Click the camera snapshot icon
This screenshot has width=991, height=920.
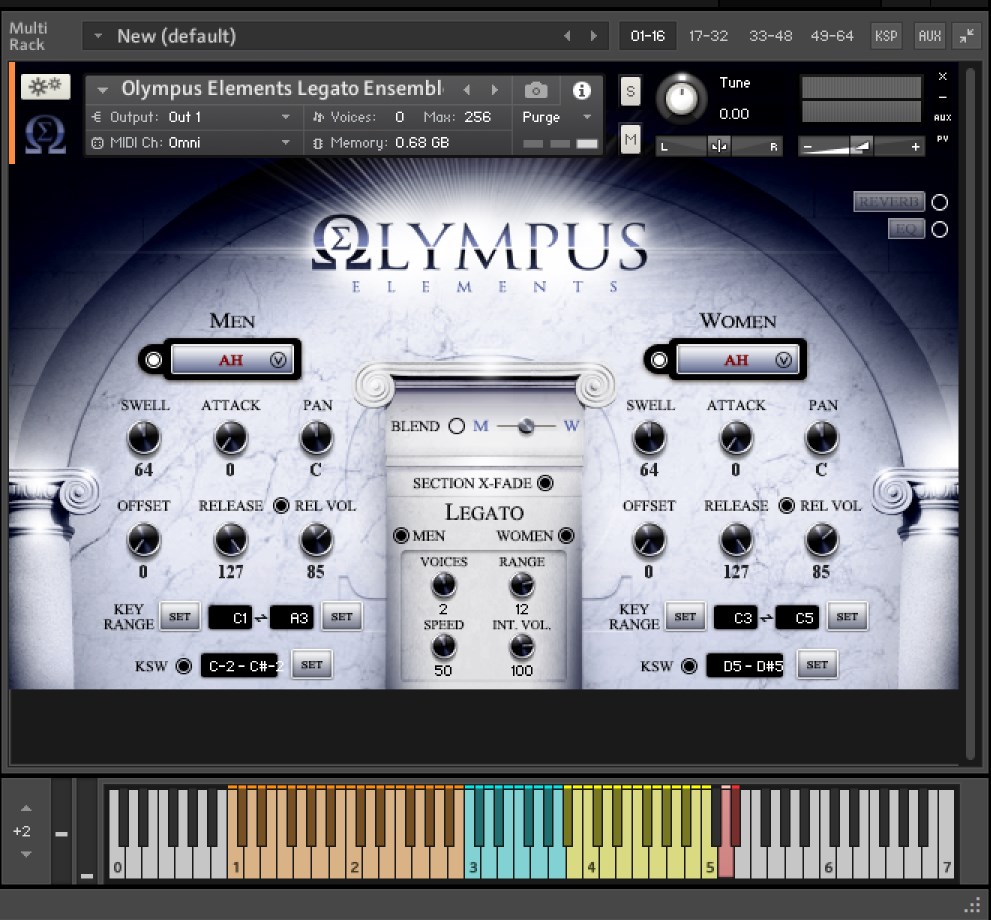click(x=536, y=90)
